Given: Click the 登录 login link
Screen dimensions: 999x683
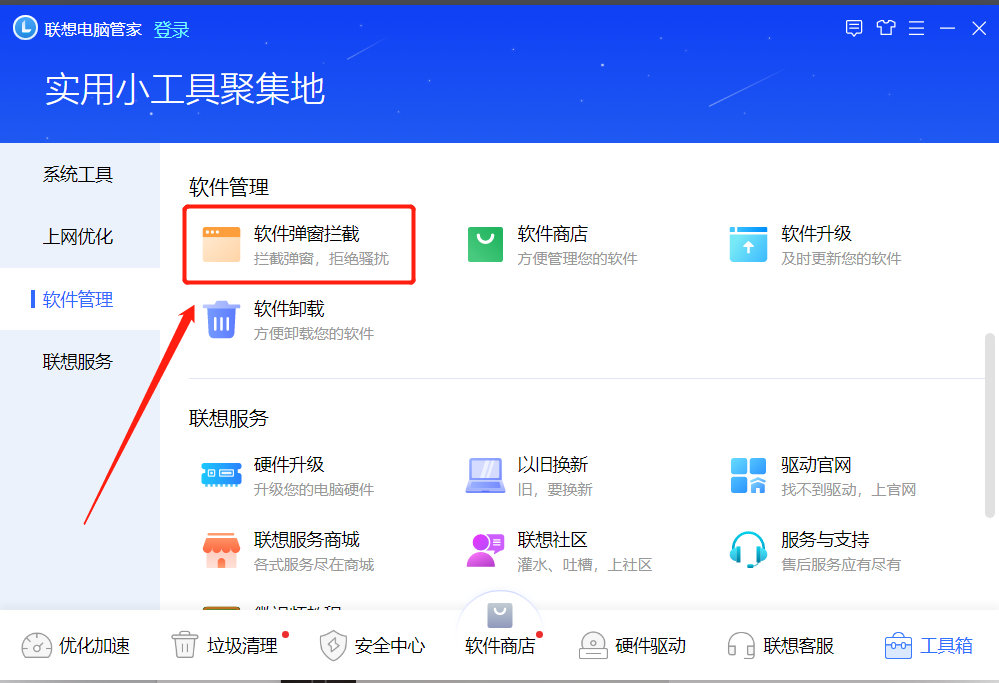Looking at the screenshot, I should (172, 28).
